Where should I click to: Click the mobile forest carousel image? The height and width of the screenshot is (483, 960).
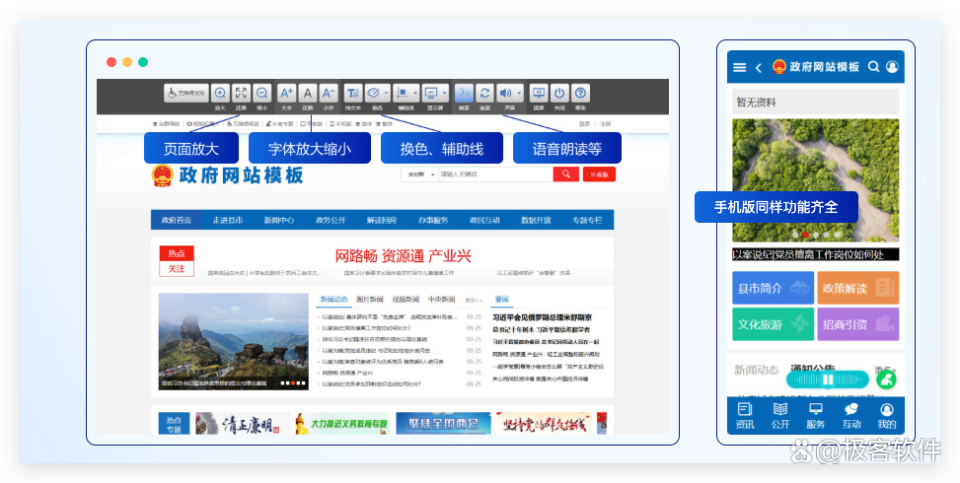(816, 181)
